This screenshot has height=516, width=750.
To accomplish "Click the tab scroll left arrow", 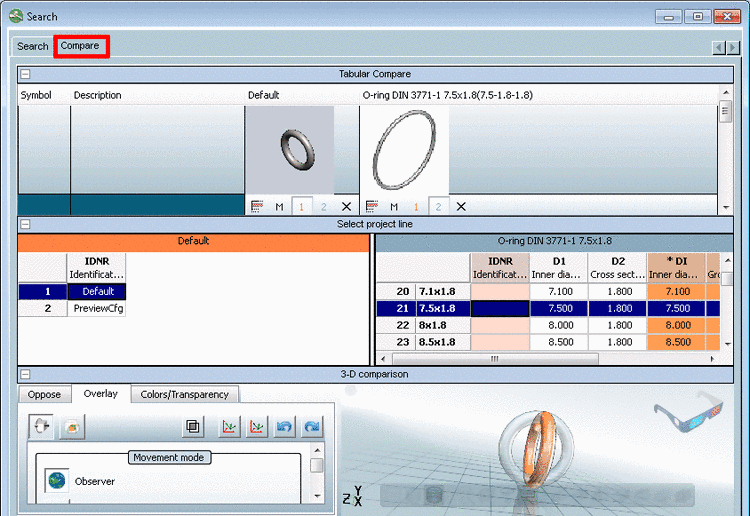I will pos(719,48).
